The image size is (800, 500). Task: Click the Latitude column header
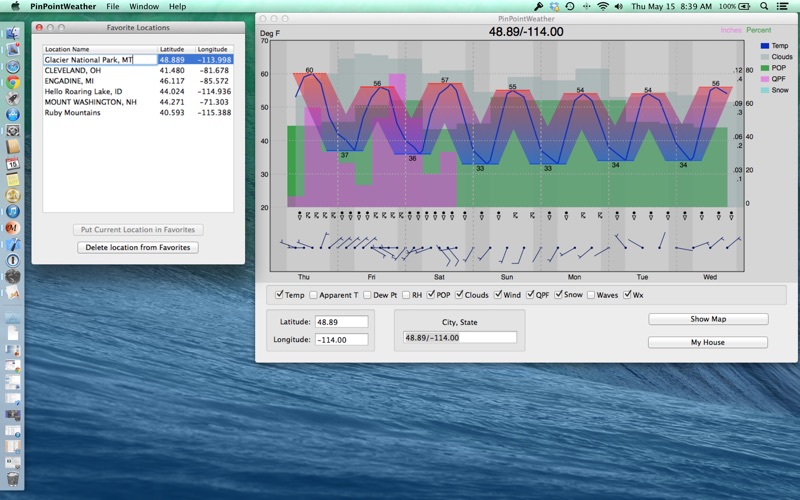[x=177, y=49]
